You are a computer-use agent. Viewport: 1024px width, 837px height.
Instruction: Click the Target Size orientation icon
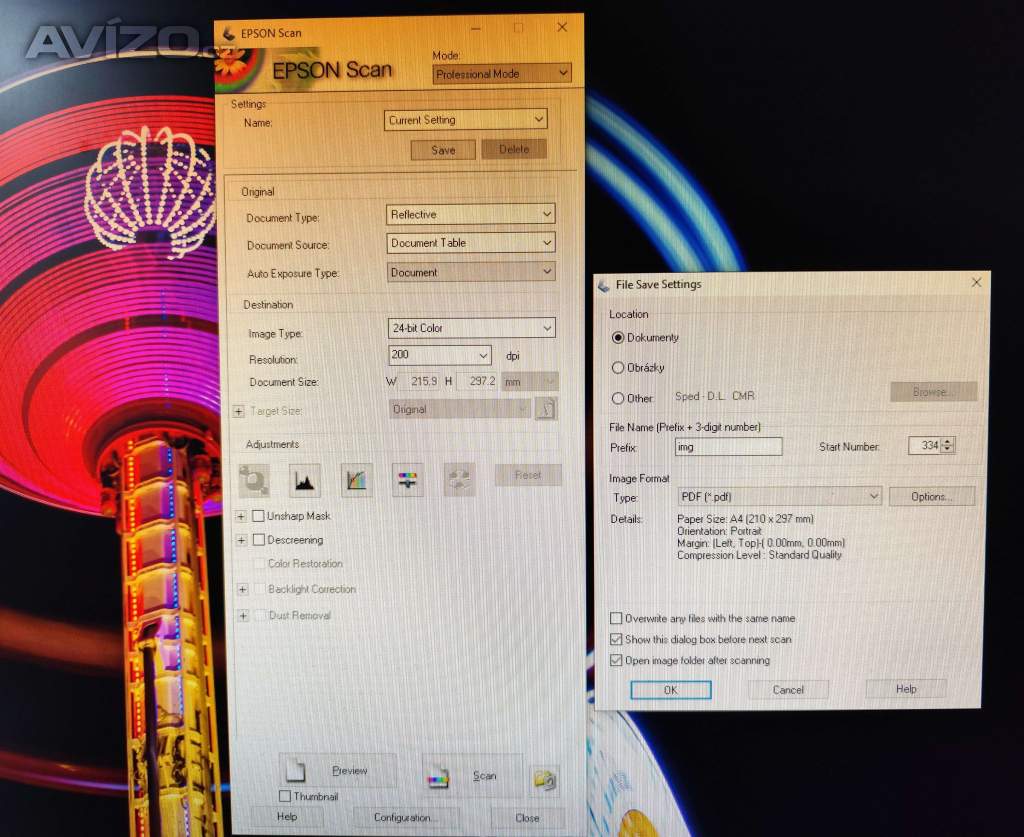click(x=546, y=410)
